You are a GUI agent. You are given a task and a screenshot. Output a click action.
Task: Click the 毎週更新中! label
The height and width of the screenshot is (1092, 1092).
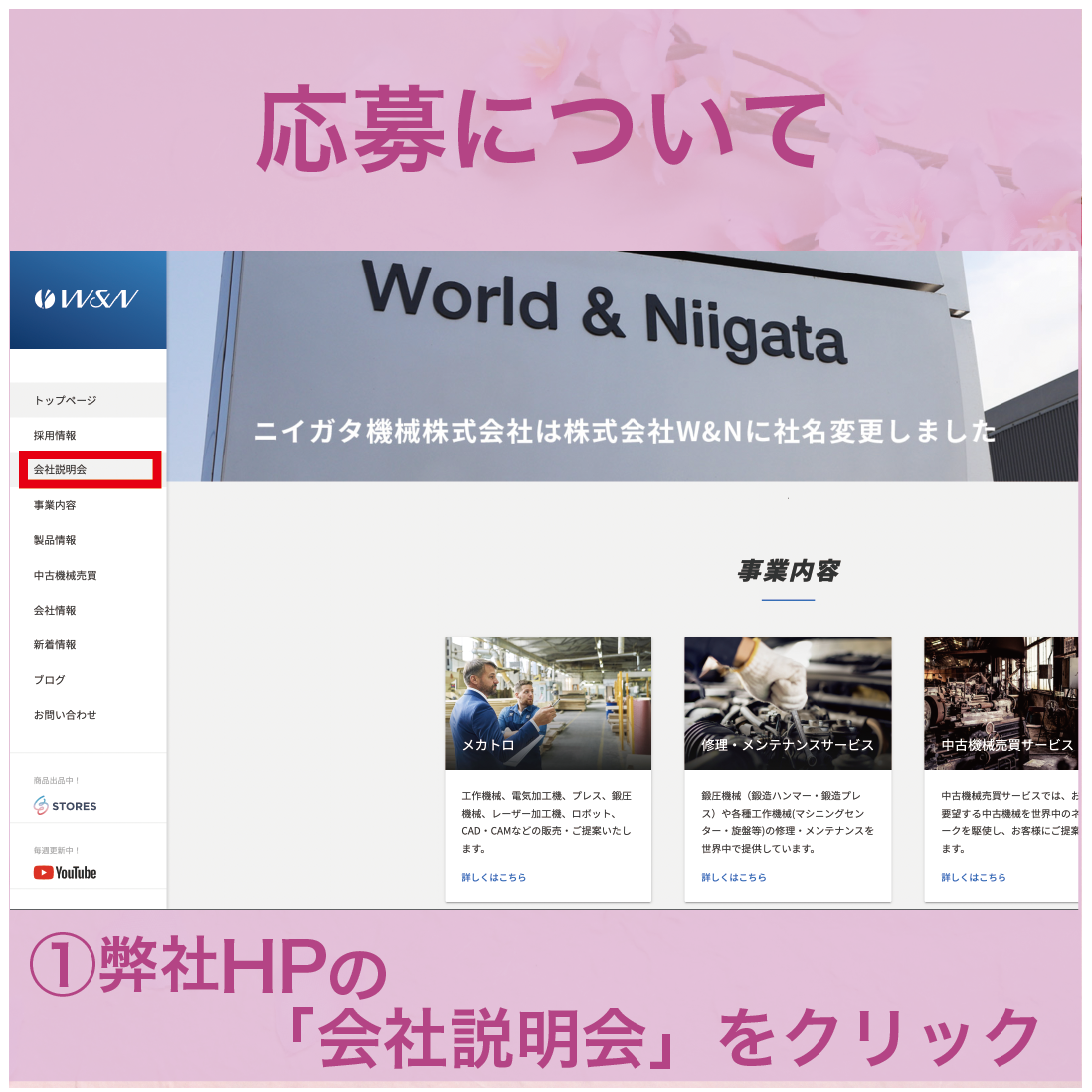click(57, 850)
